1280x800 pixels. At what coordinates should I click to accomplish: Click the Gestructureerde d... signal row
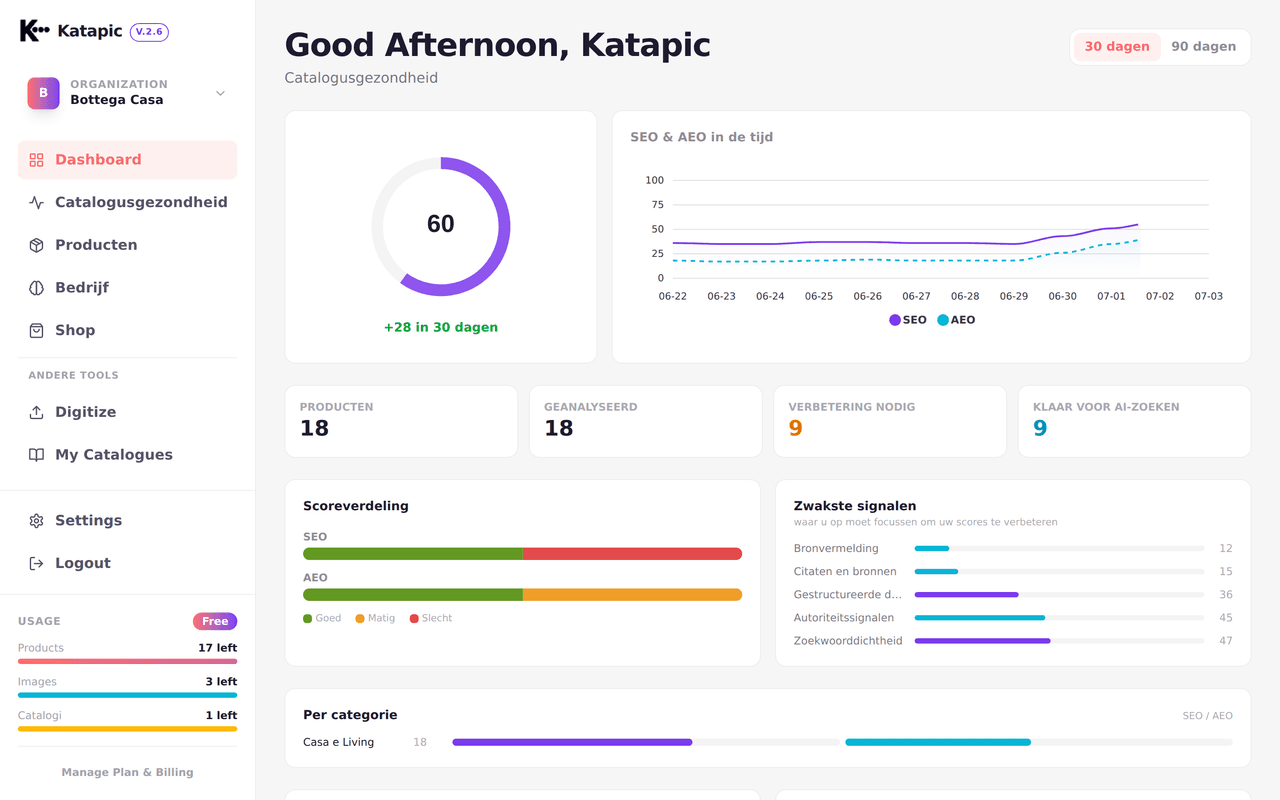1013,595
